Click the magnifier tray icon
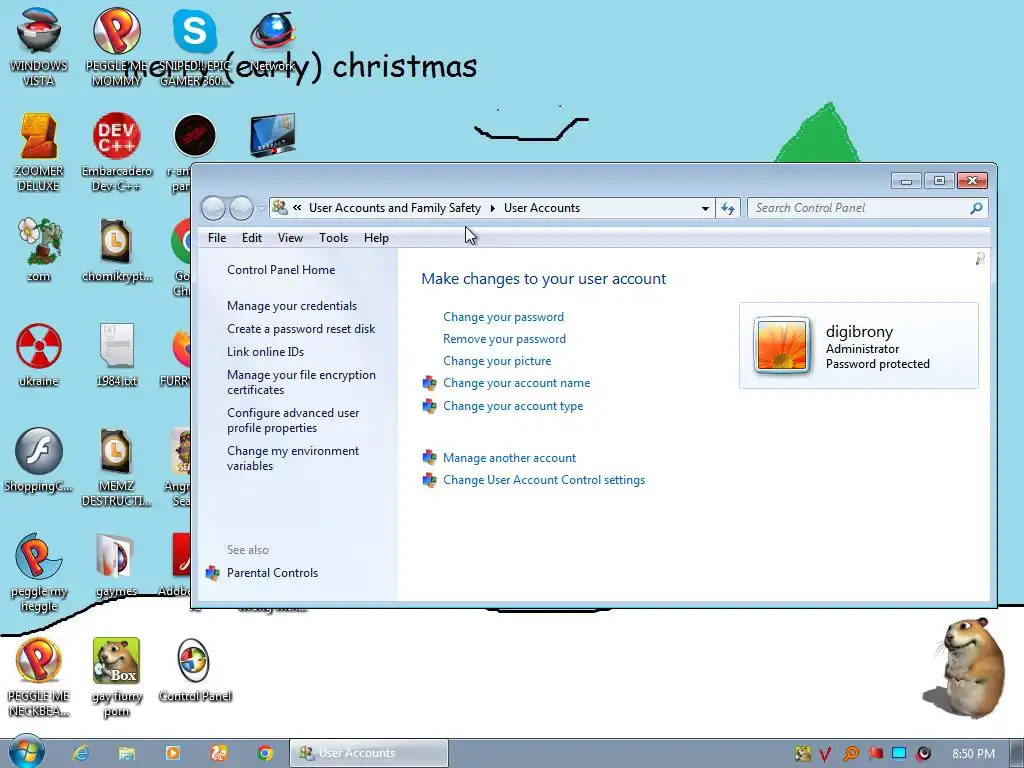Viewport: 1024px width, 768px height. [x=850, y=754]
